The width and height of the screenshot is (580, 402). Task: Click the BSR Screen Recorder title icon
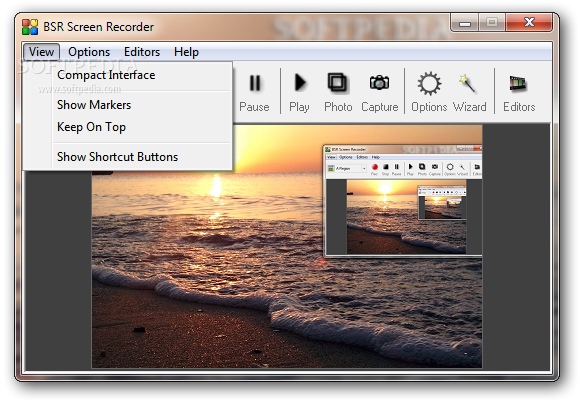tap(30, 27)
